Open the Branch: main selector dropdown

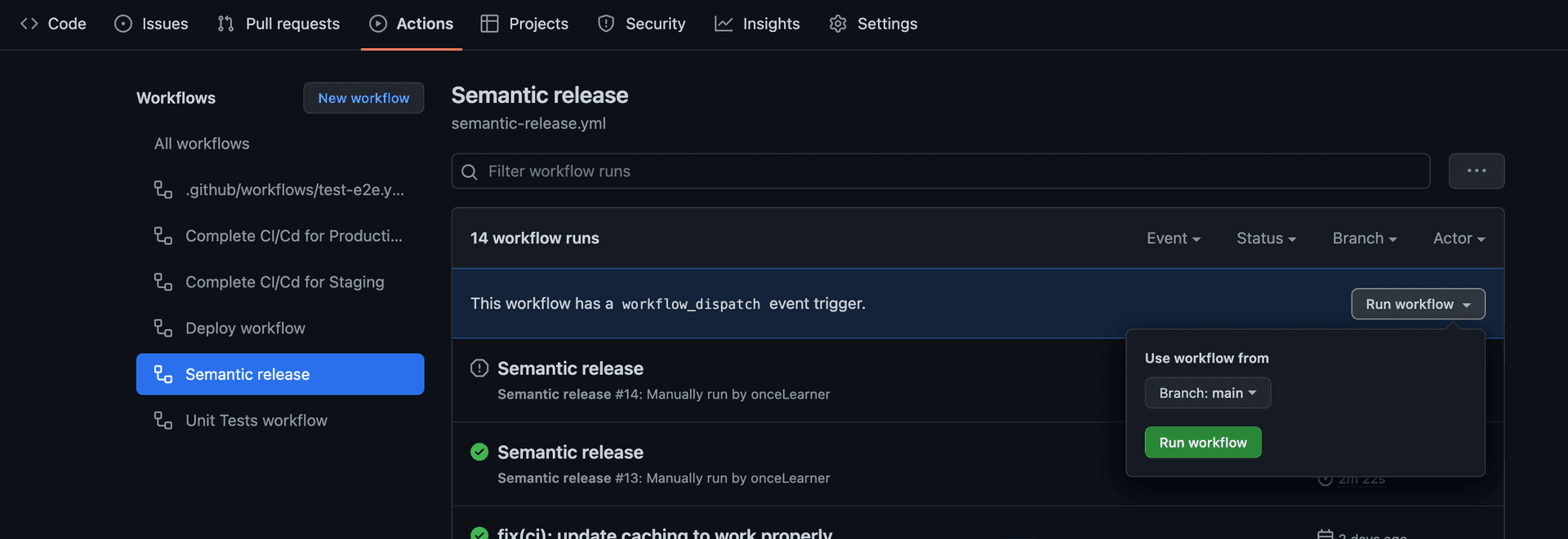pyautogui.click(x=1207, y=393)
